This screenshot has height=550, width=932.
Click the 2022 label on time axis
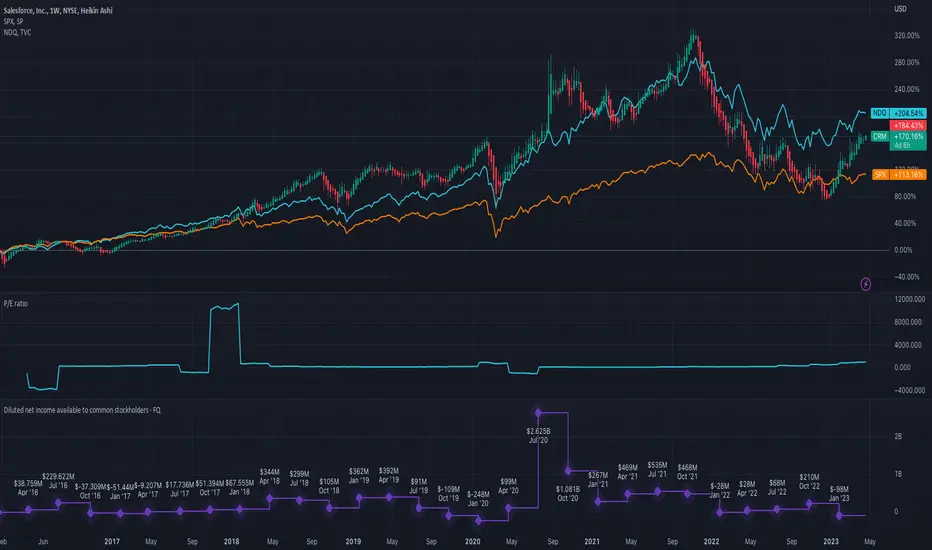click(711, 542)
